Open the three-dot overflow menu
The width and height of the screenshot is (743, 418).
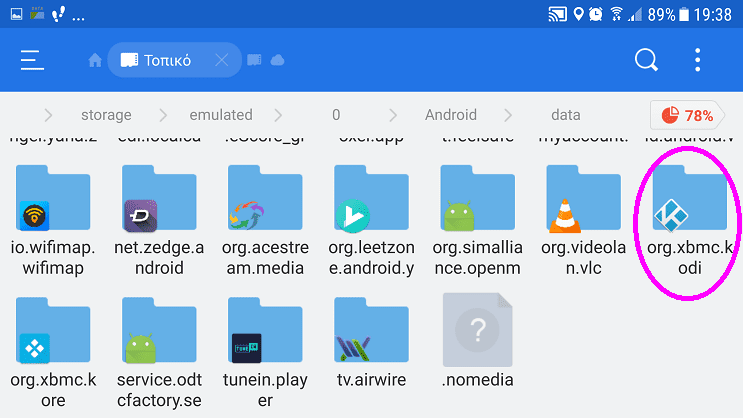click(x=698, y=60)
